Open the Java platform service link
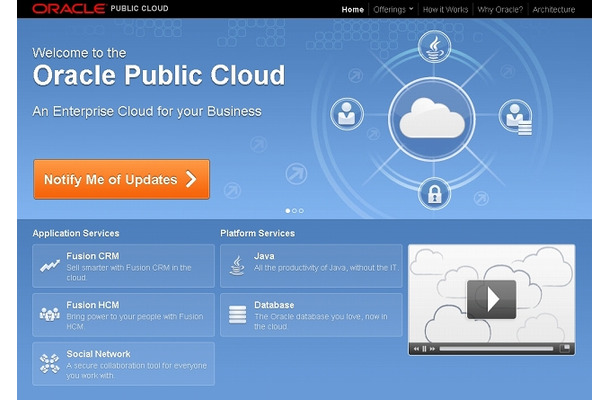Image resolution: width=610 pixels, height=400 pixels. [311, 266]
